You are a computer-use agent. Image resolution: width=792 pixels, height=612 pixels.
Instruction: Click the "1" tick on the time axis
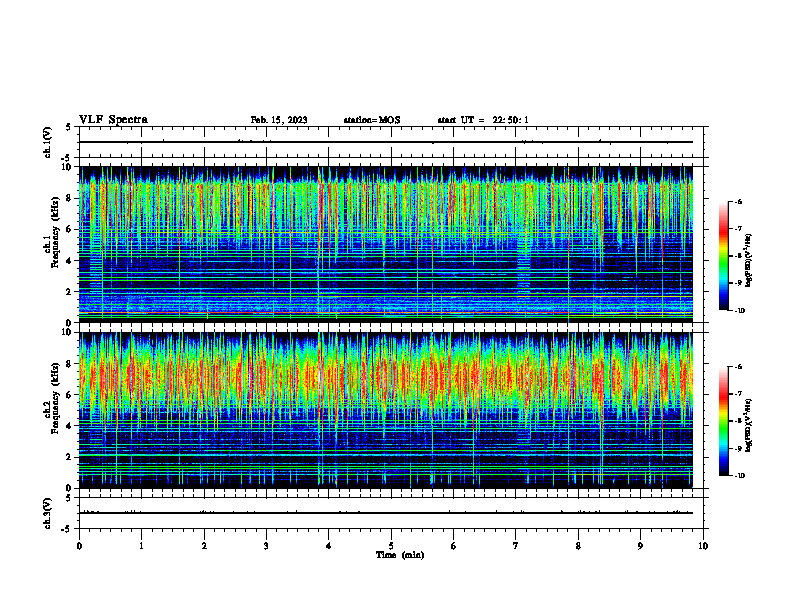pos(141,546)
